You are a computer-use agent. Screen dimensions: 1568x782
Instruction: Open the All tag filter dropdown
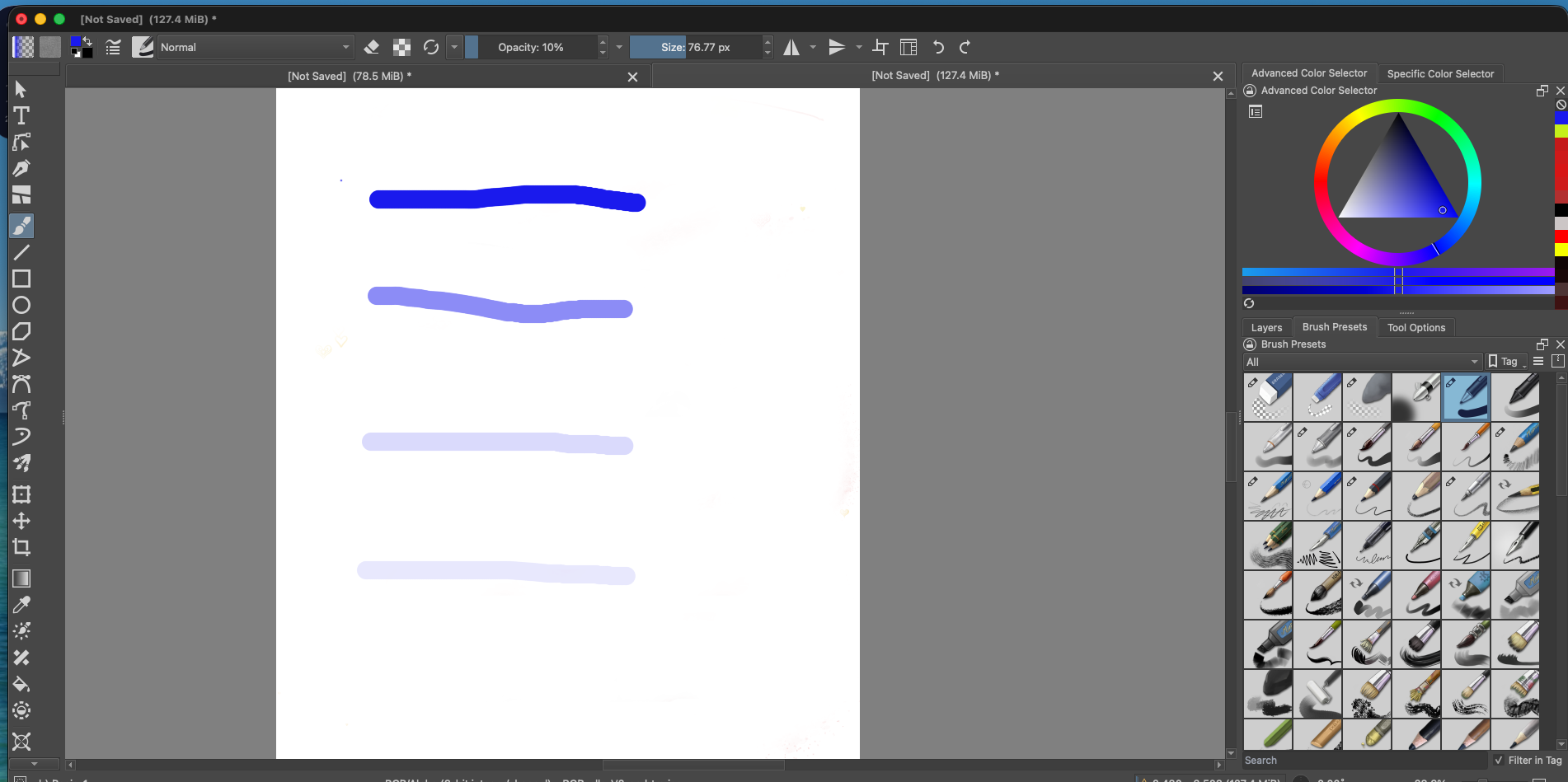pos(1363,362)
